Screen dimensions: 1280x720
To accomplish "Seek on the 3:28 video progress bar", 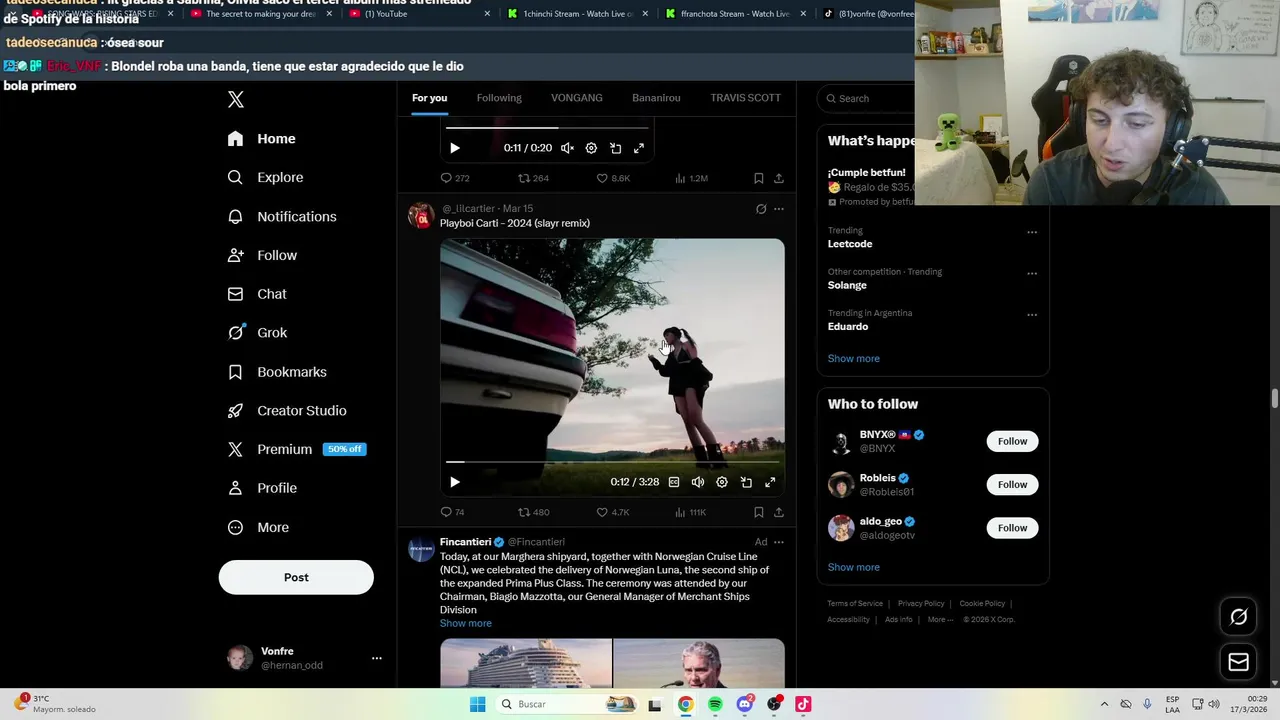I will 612,462.
